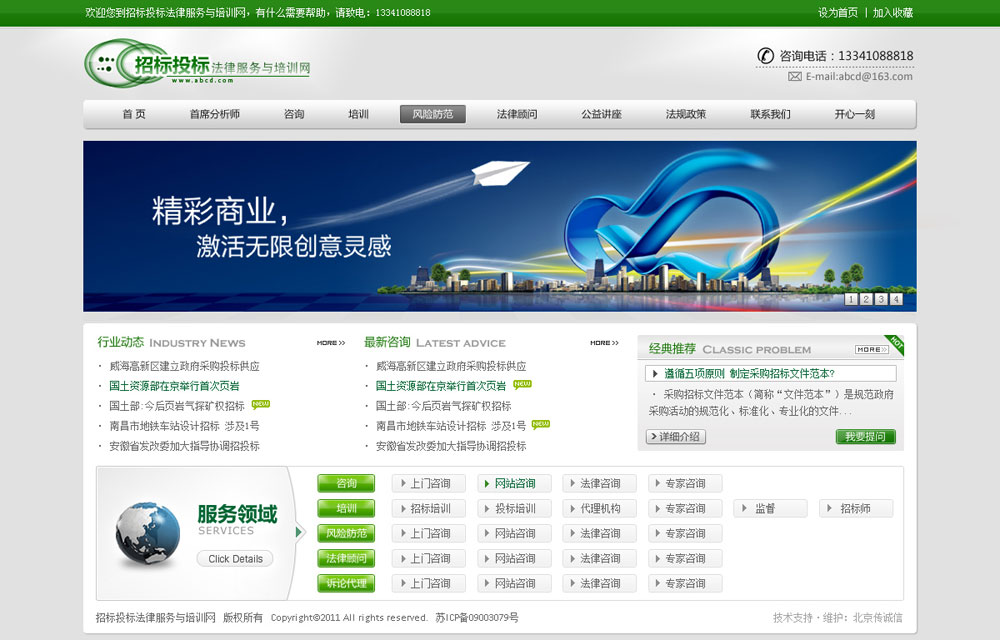Click the globe image in 服务领域 panel
The width and height of the screenshot is (1000, 640).
point(147,531)
